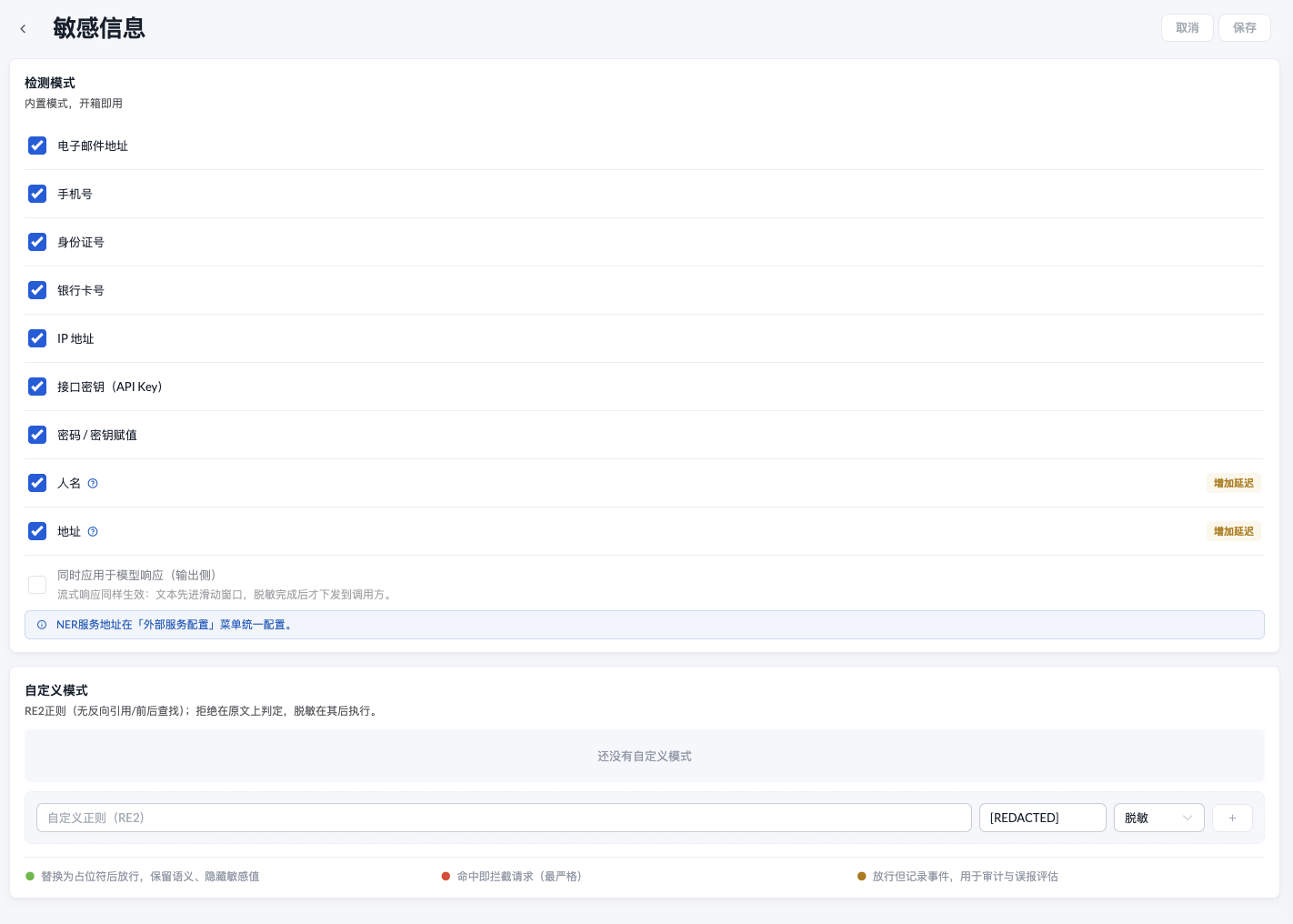The height and width of the screenshot is (924, 1293).
Task: Click the 敏感信息 page title
Action: coord(99,28)
